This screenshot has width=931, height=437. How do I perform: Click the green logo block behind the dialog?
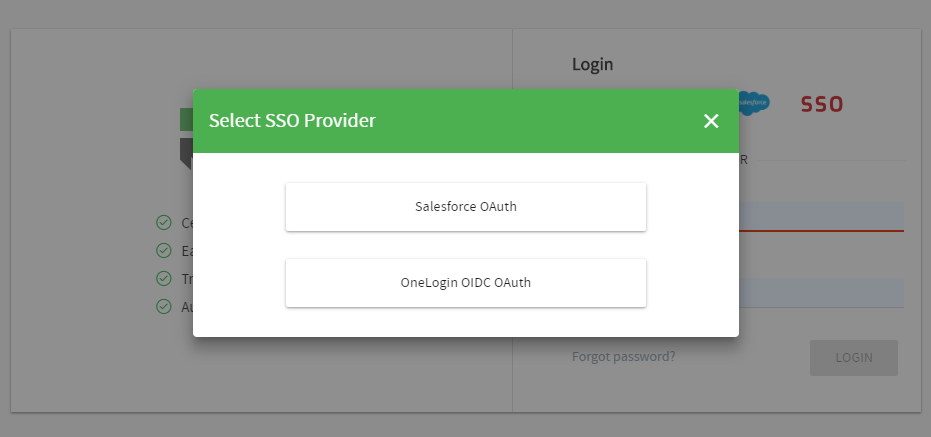pos(186,120)
